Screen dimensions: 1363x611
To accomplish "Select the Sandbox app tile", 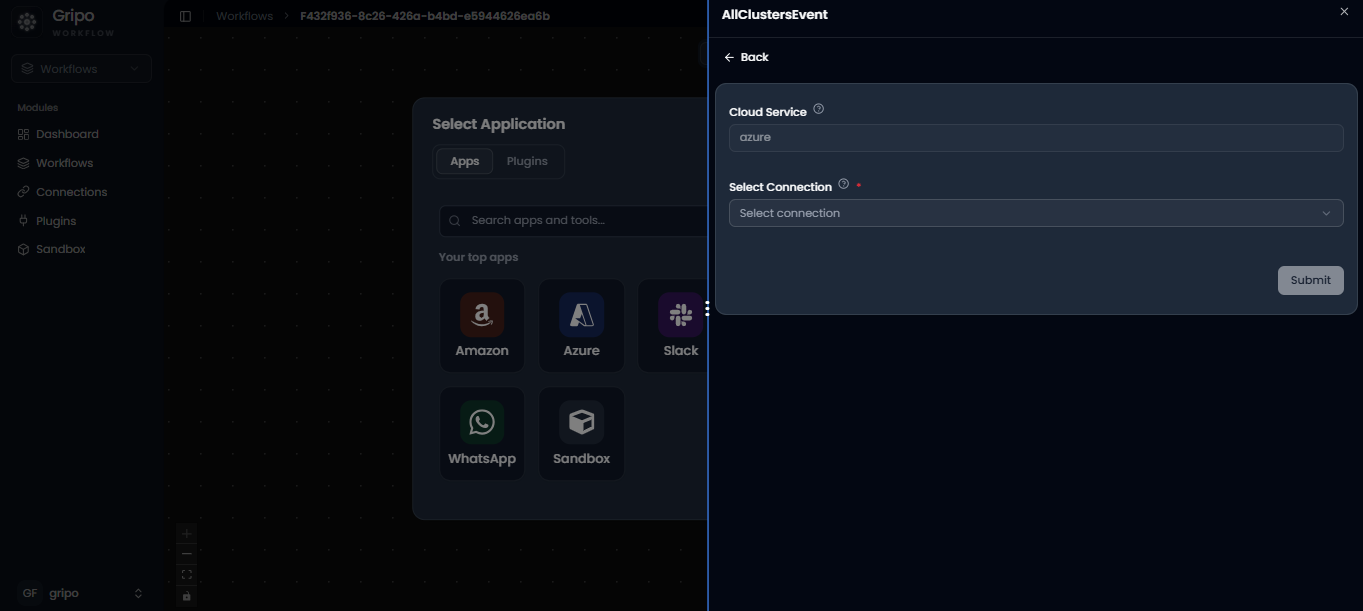I will [581, 434].
